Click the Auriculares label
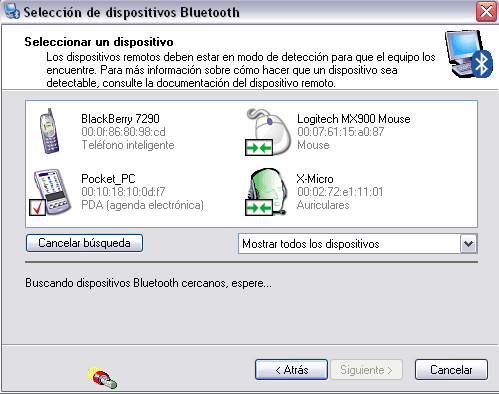Image resolution: width=499 pixels, height=394 pixels. pyautogui.click(x=323, y=205)
